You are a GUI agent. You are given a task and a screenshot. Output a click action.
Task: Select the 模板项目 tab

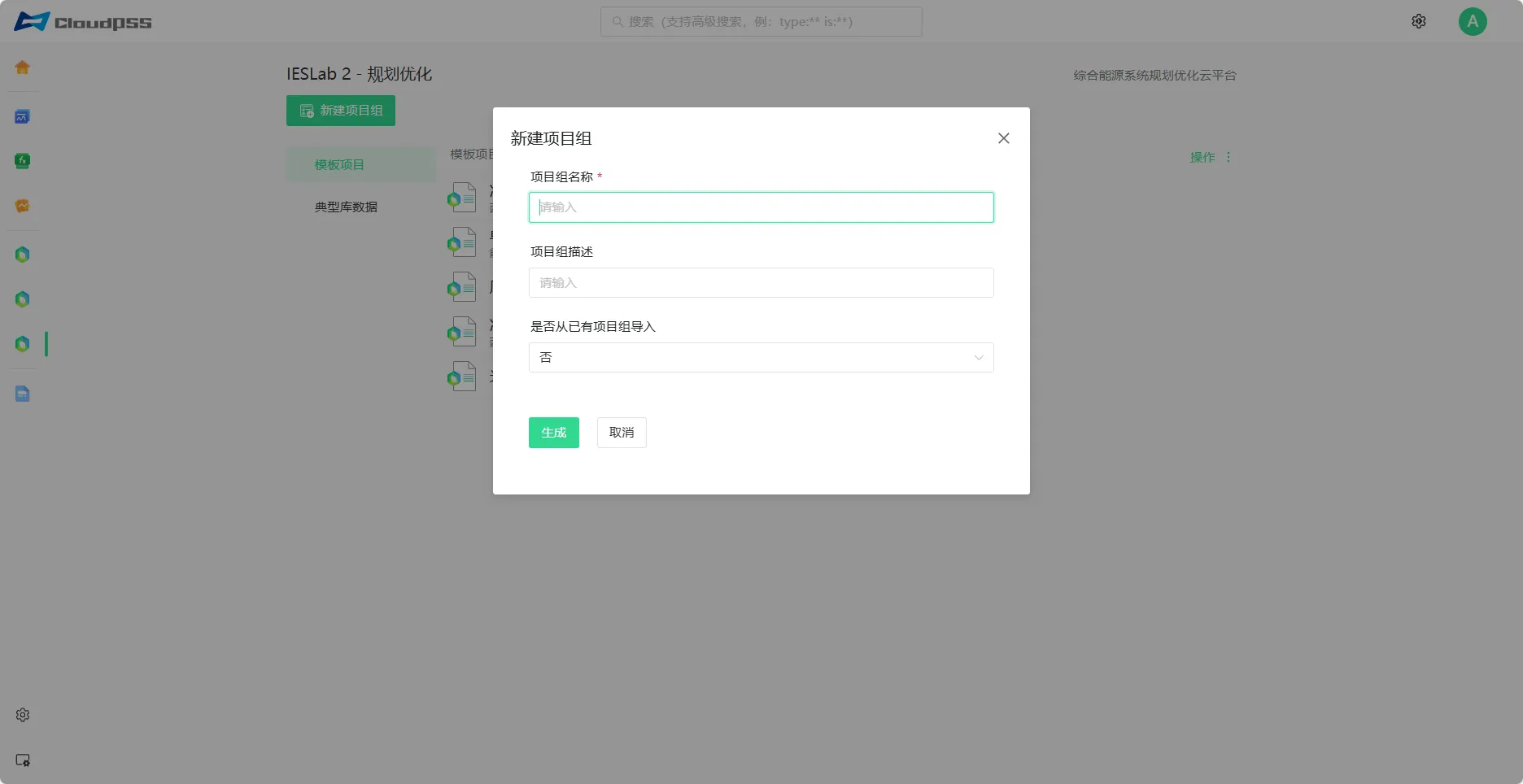pyautogui.click(x=361, y=164)
